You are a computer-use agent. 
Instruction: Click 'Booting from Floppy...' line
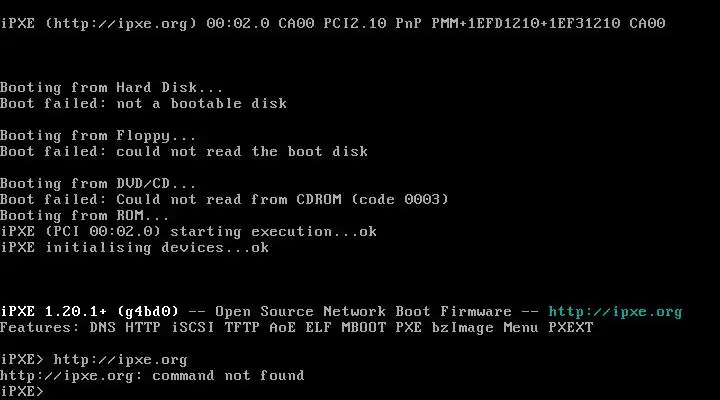(x=98, y=136)
